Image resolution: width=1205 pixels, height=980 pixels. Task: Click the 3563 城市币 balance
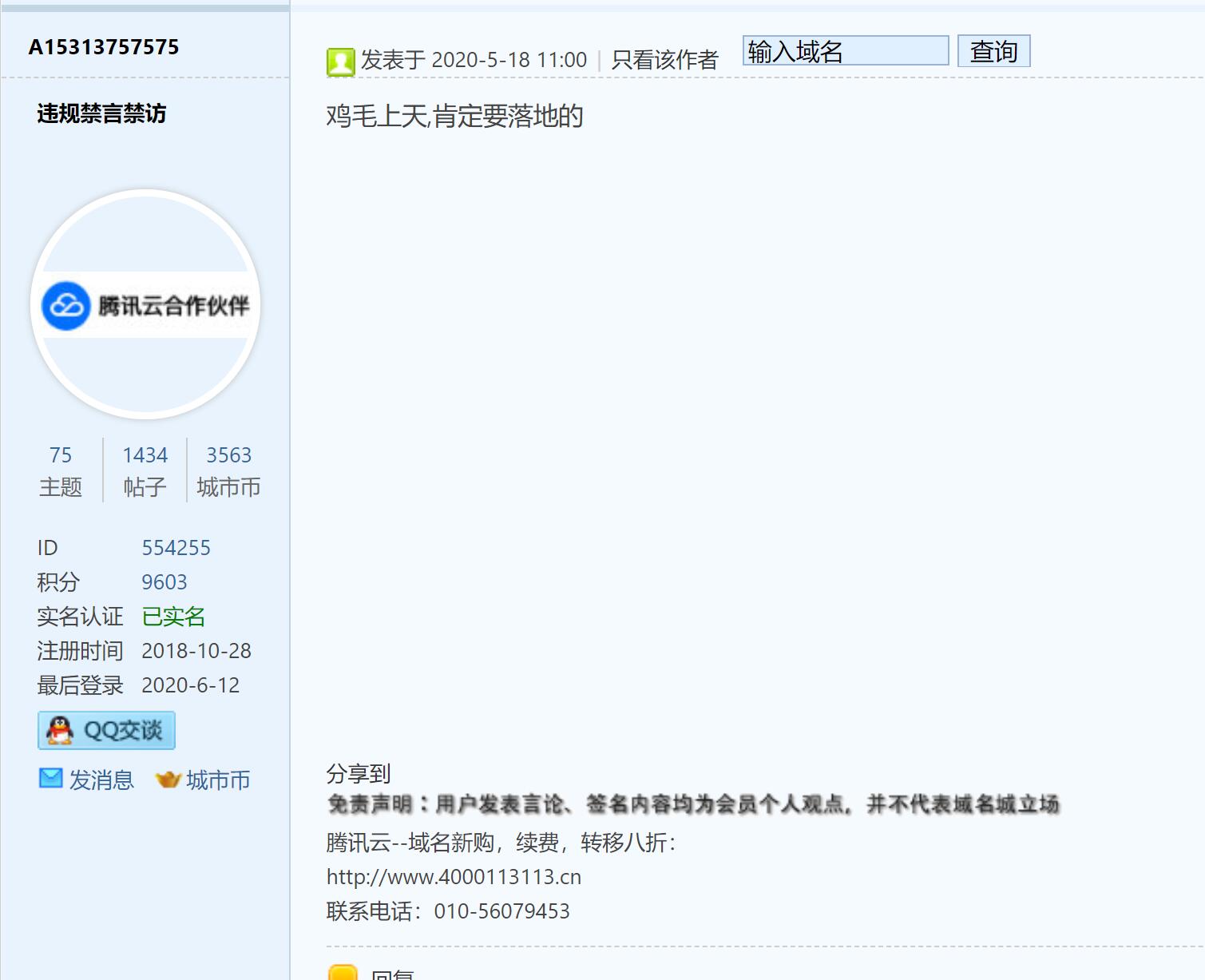pyautogui.click(x=228, y=470)
